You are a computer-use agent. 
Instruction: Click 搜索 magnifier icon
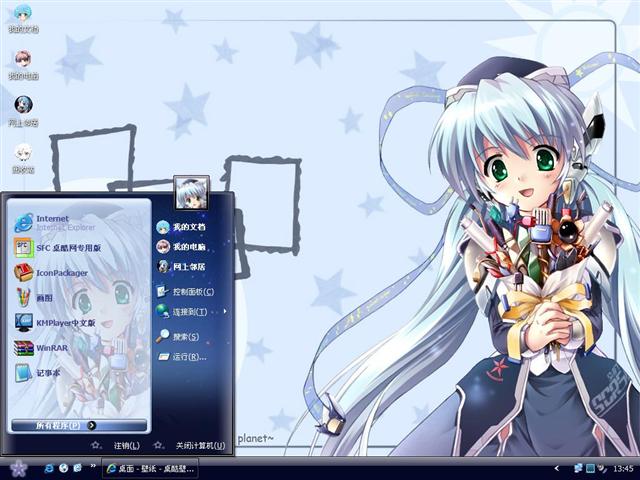click(x=163, y=336)
